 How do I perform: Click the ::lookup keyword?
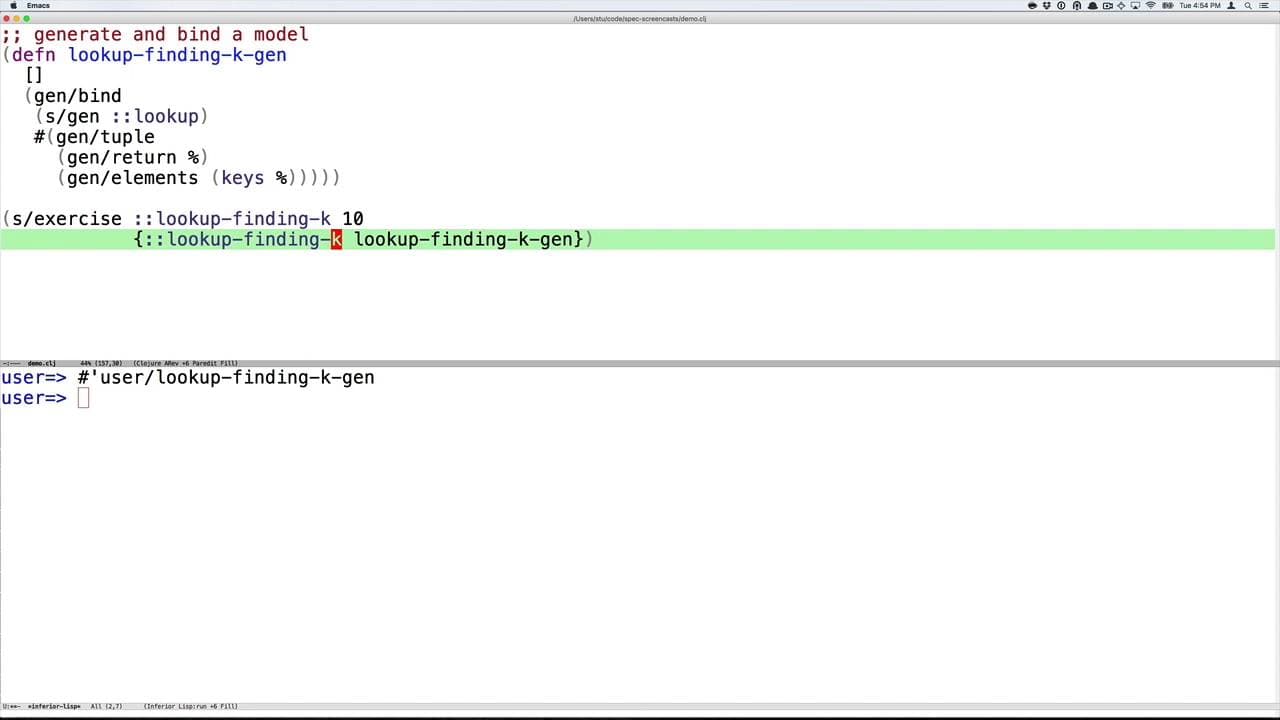point(155,116)
